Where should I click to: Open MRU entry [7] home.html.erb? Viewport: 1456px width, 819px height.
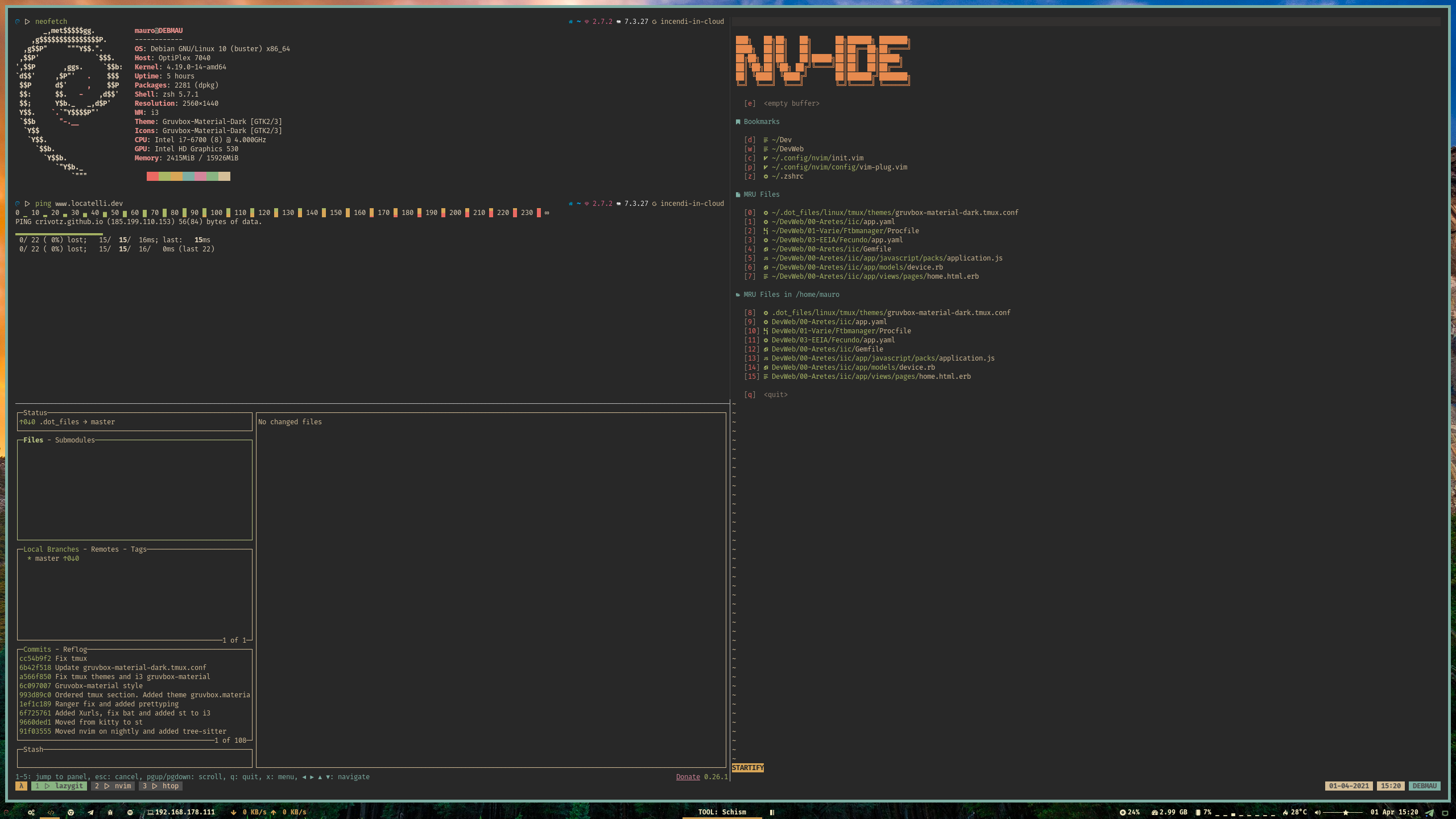[861, 276]
